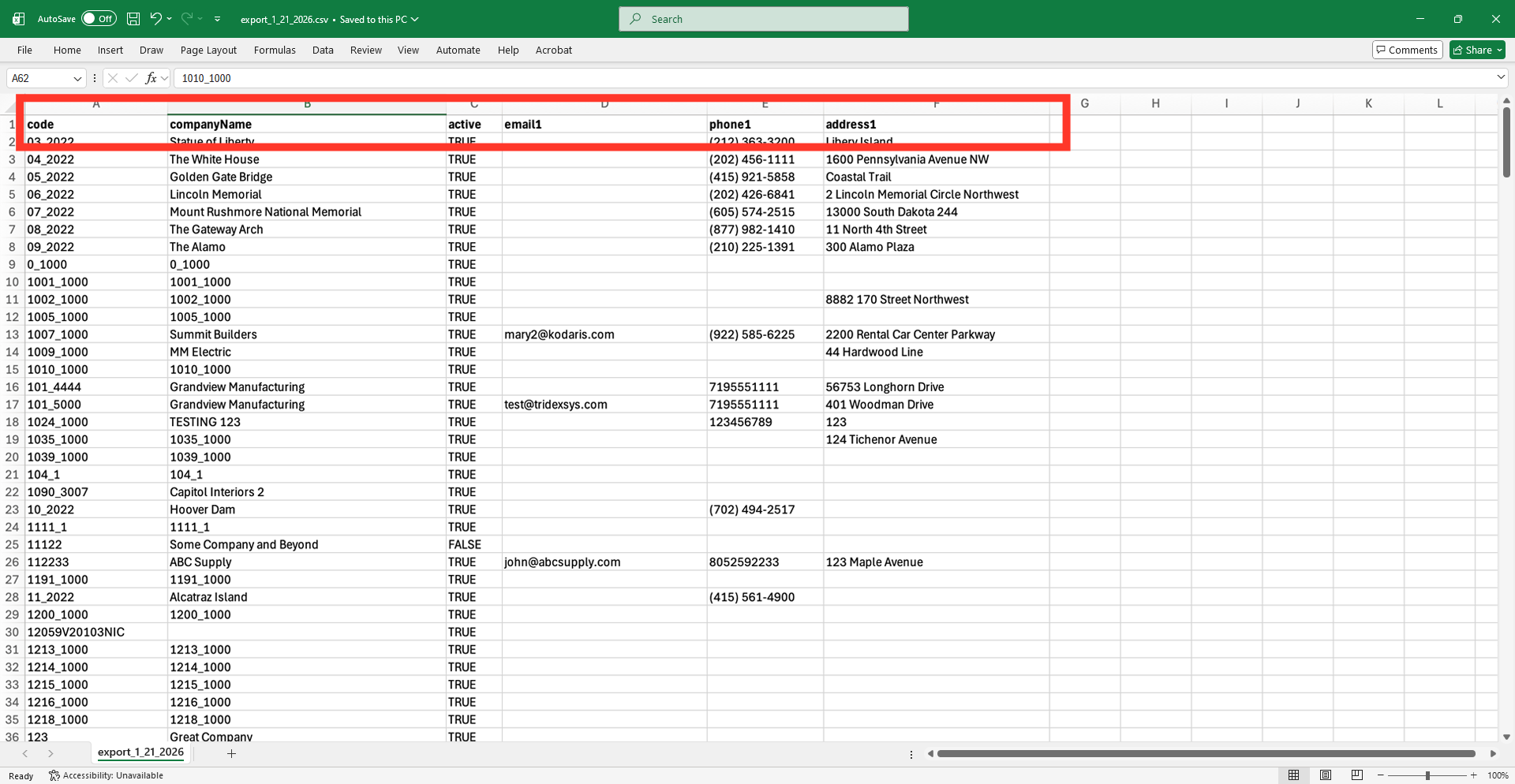Select column H header
The image size is (1515, 784).
point(1156,103)
